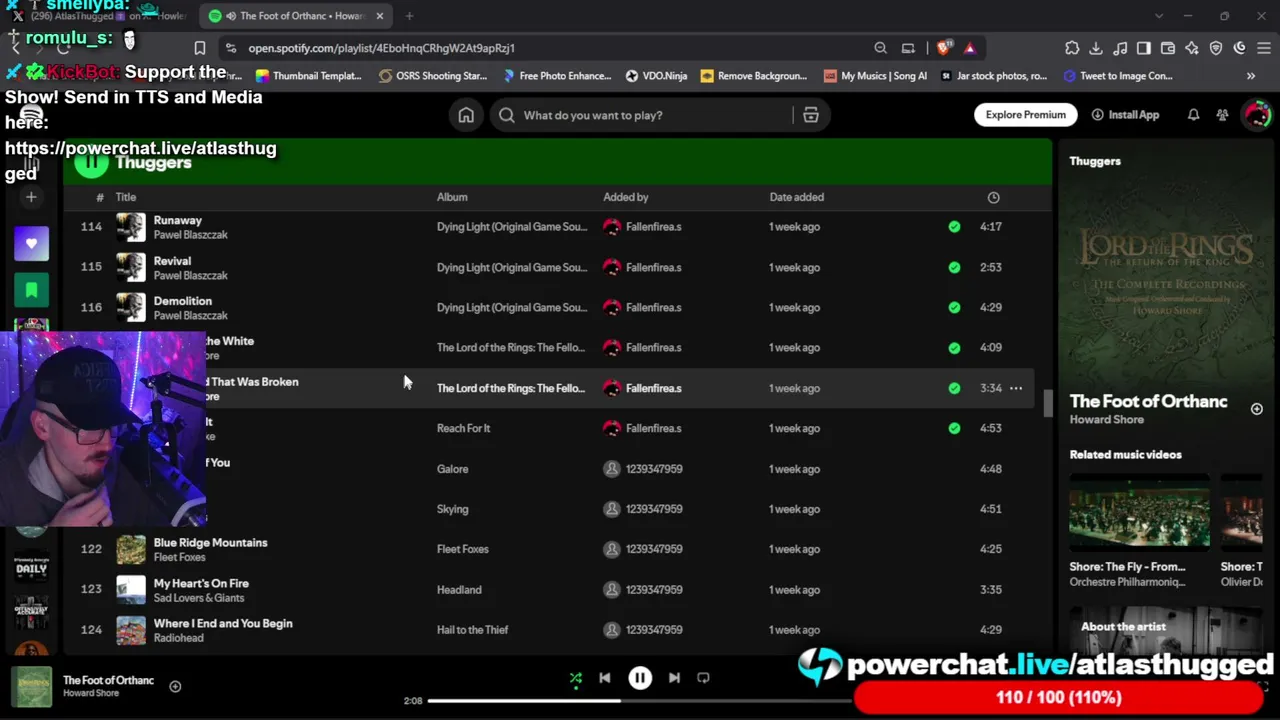Pause the Thuggers playlist with the green button
This screenshot has width=1280, height=720.
click(x=91, y=162)
